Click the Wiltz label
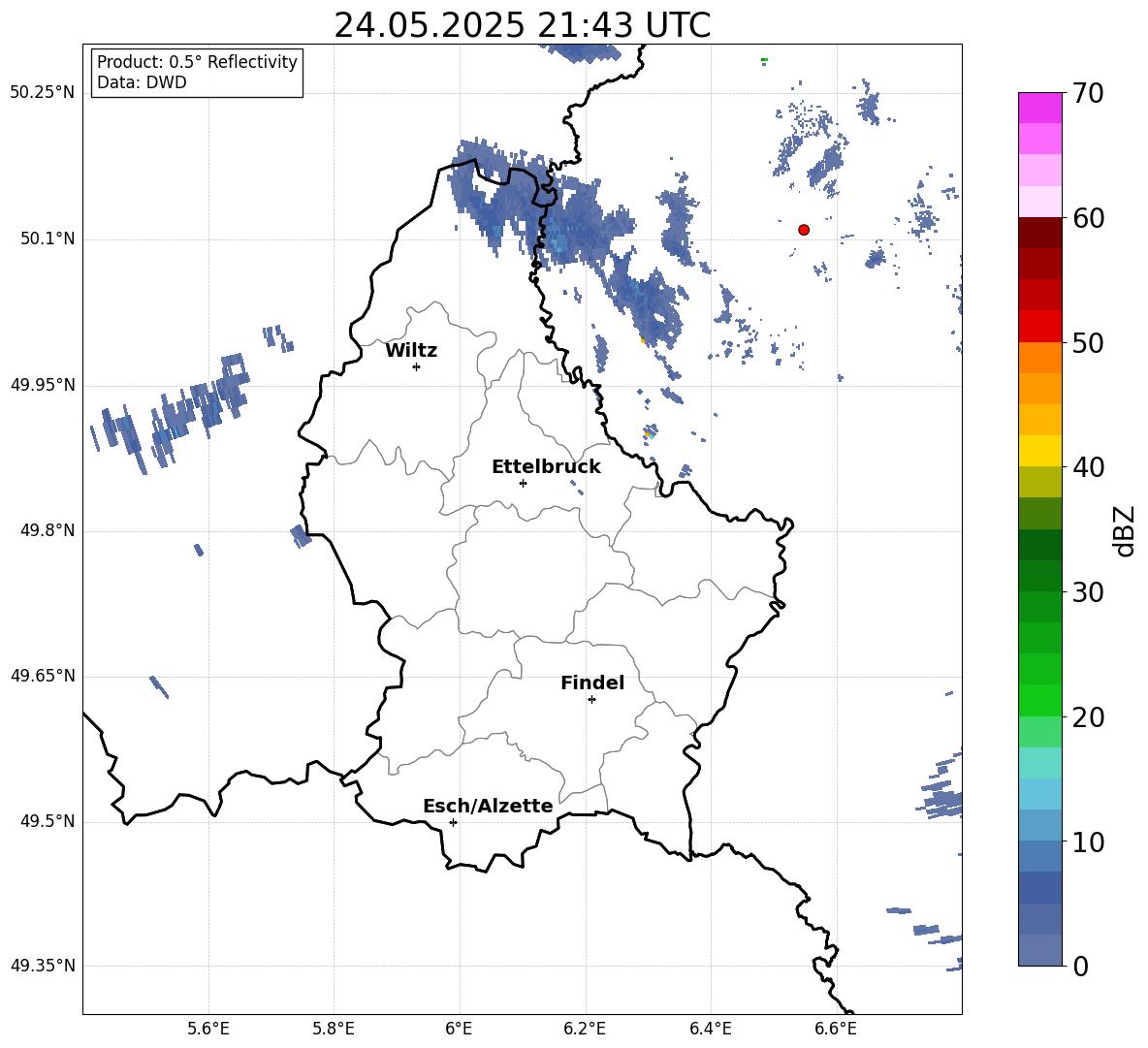The height and width of the screenshot is (1048, 1148). point(411,351)
